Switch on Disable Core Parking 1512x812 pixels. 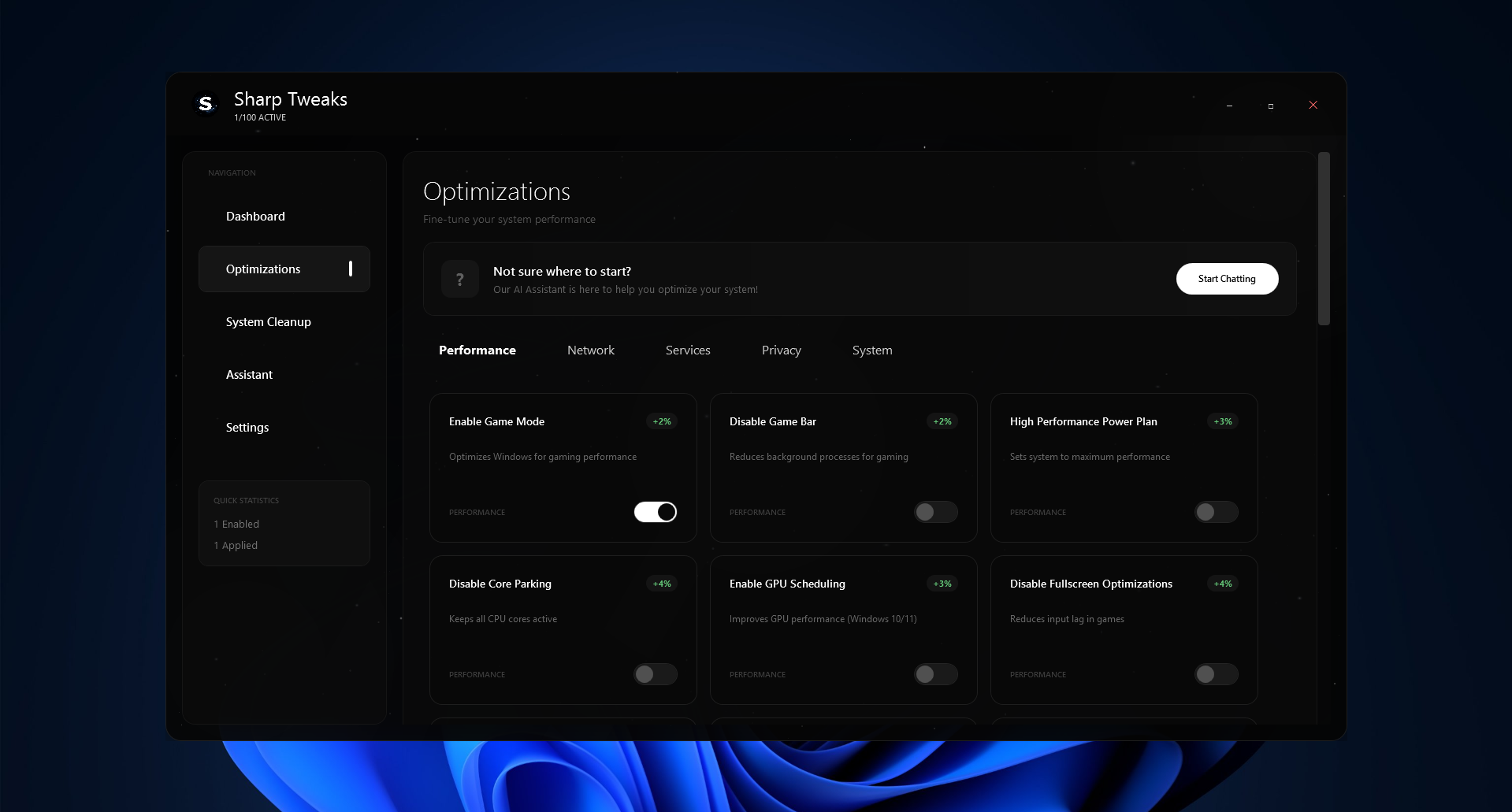(655, 674)
